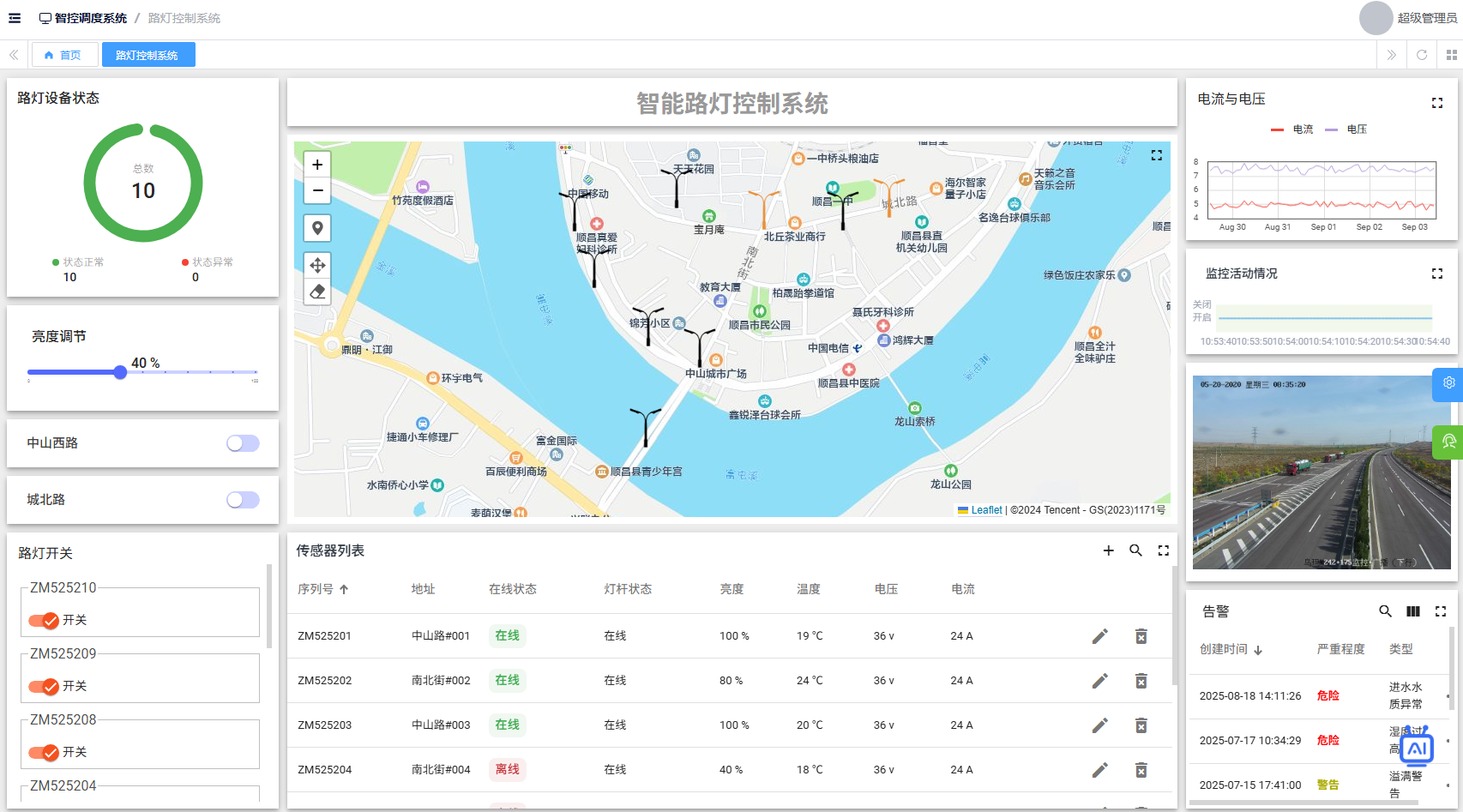Open the hamburger sidebar menu

[x=15, y=18]
